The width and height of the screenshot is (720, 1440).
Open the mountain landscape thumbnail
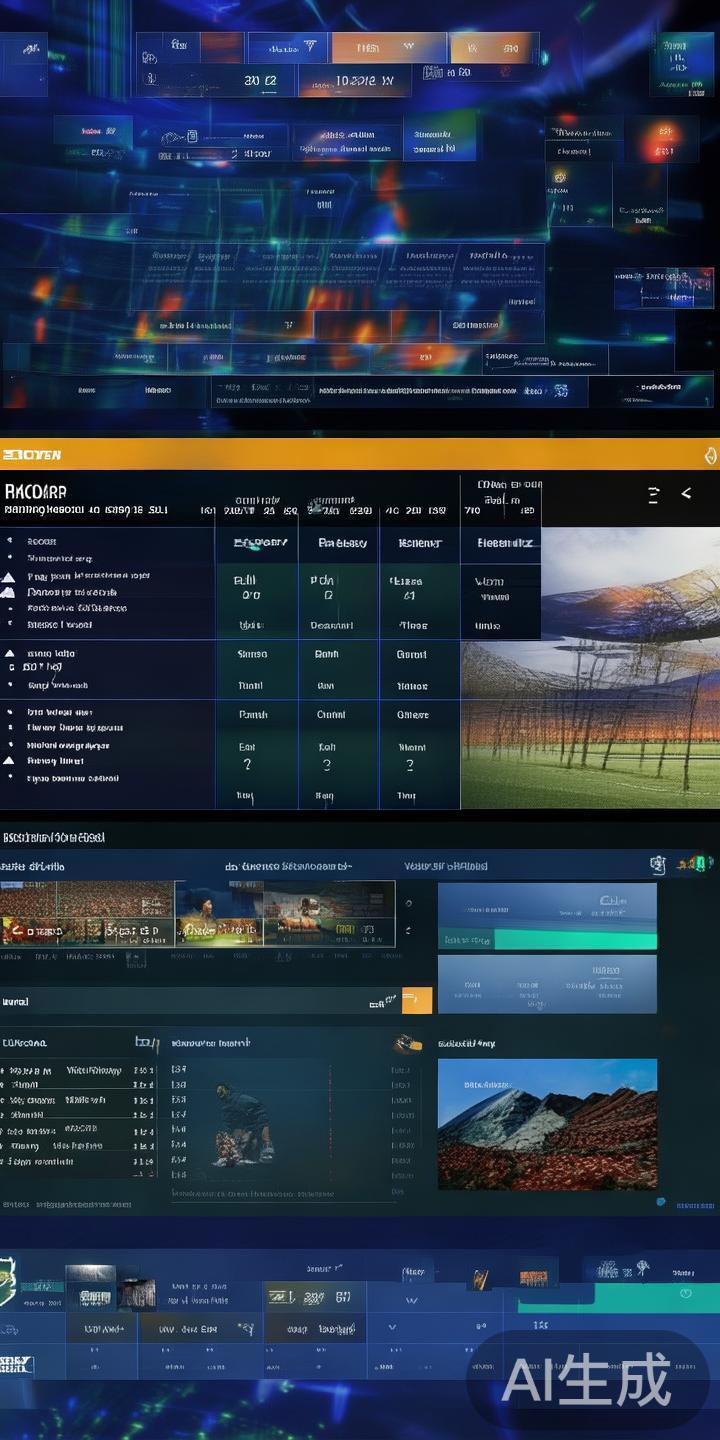point(547,1124)
